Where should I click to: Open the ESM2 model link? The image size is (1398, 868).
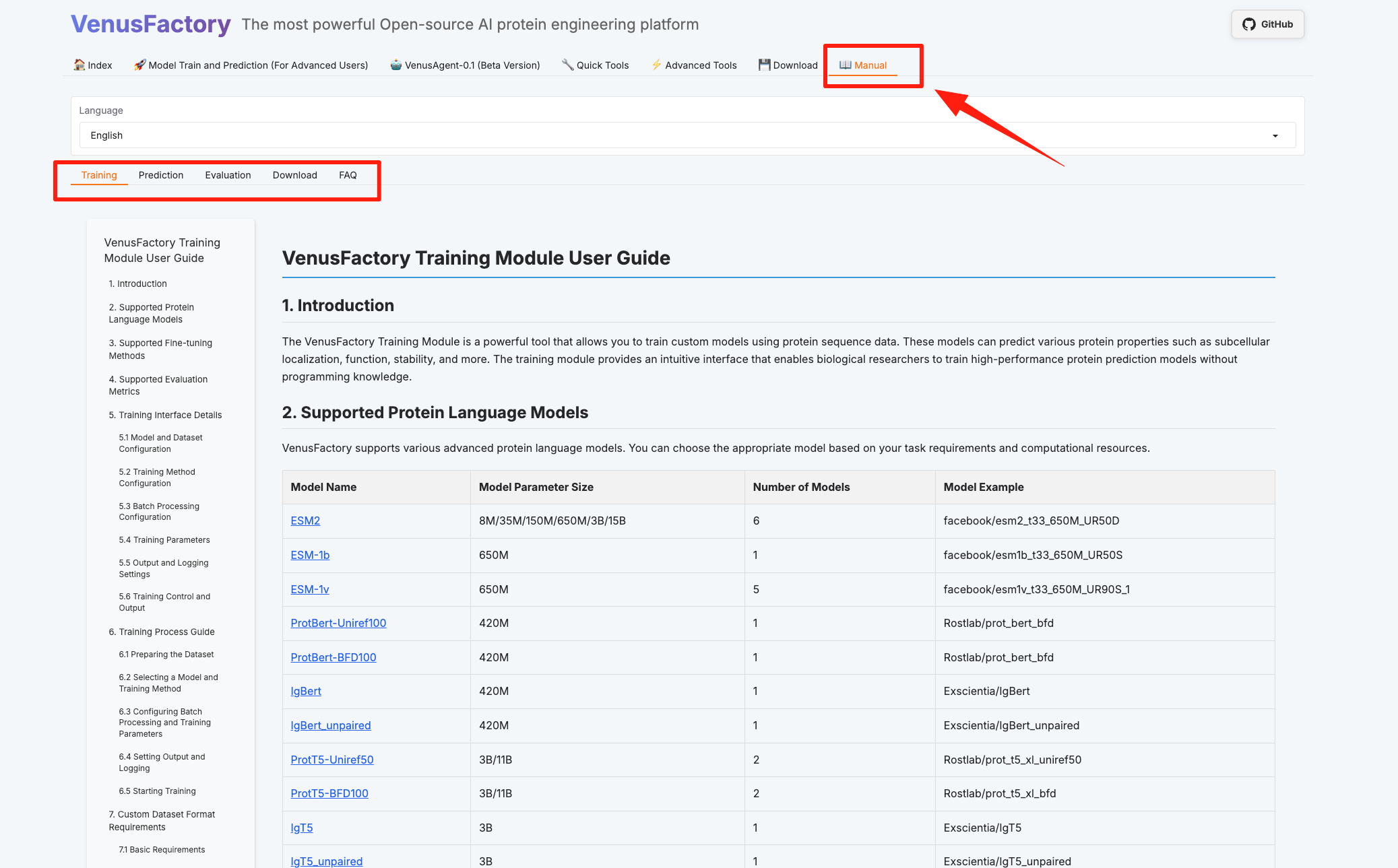(x=305, y=521)
